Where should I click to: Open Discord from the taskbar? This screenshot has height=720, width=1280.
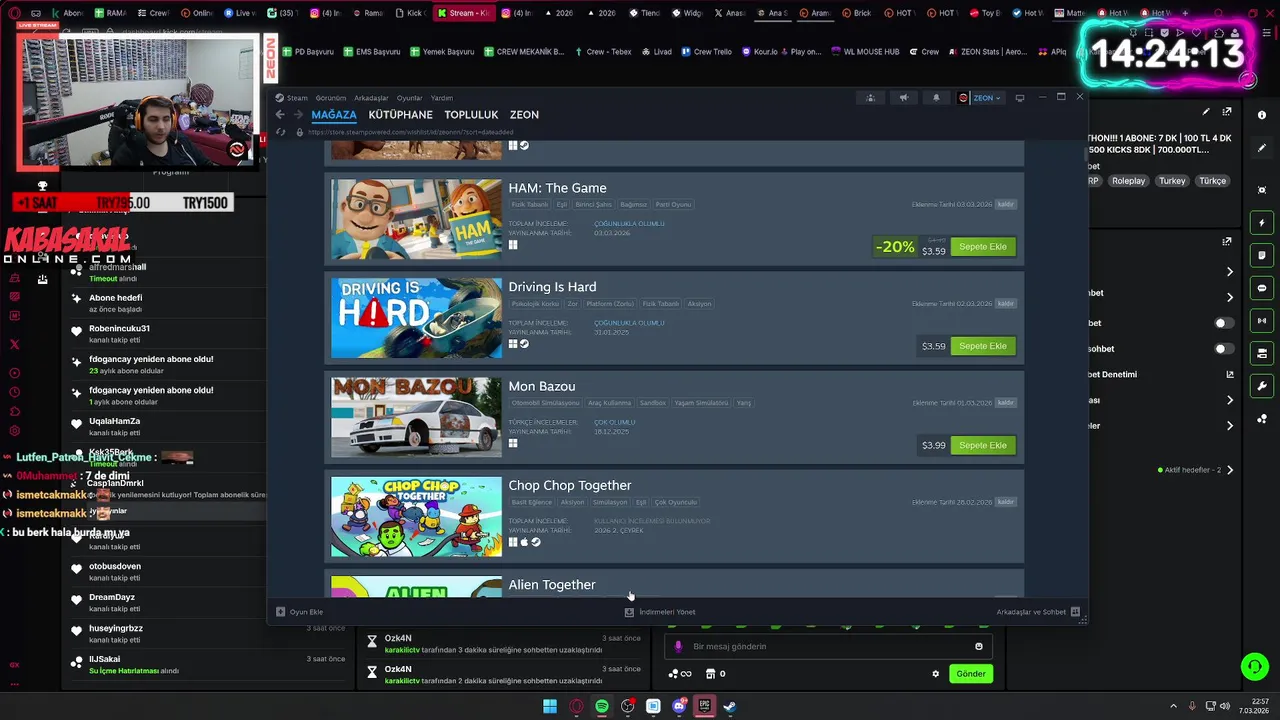click(679, 706)
